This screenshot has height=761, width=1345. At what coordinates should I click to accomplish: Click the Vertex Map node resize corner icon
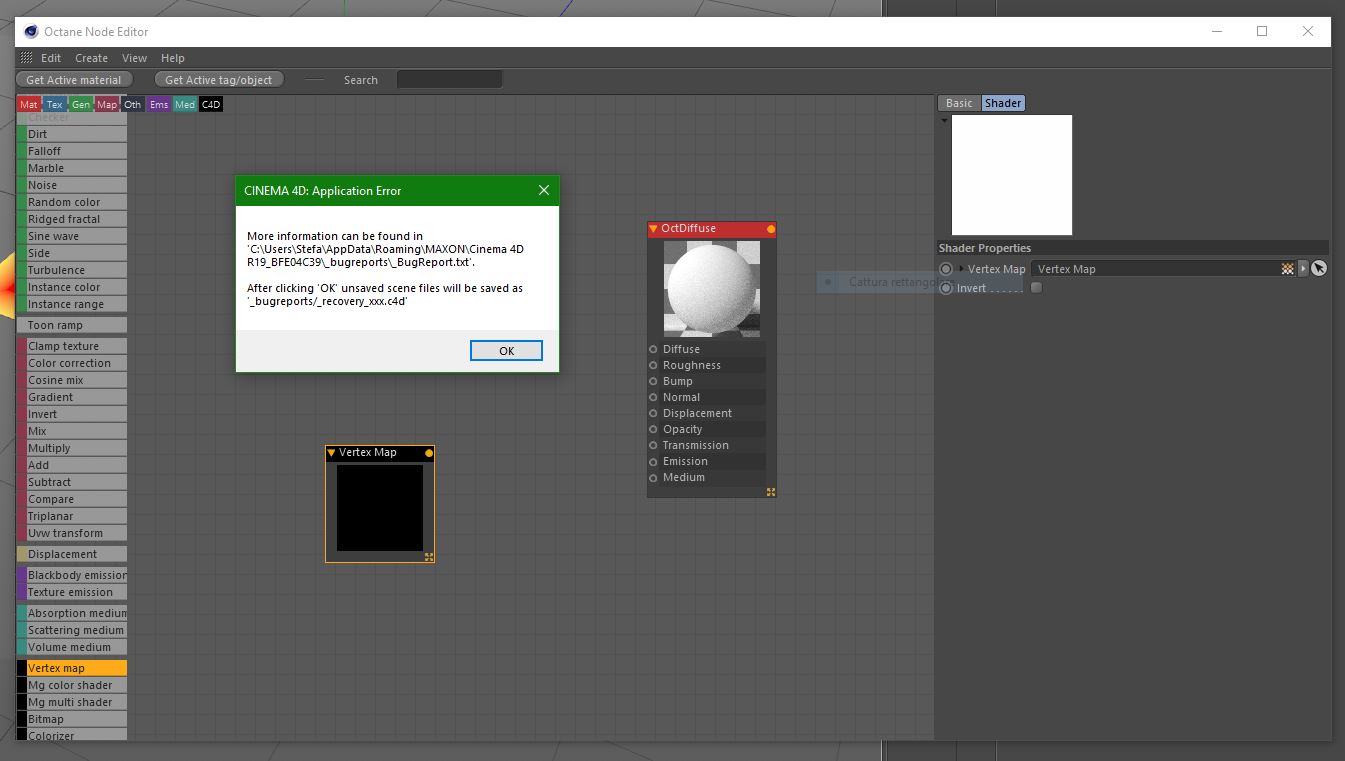tap(429, 557)
